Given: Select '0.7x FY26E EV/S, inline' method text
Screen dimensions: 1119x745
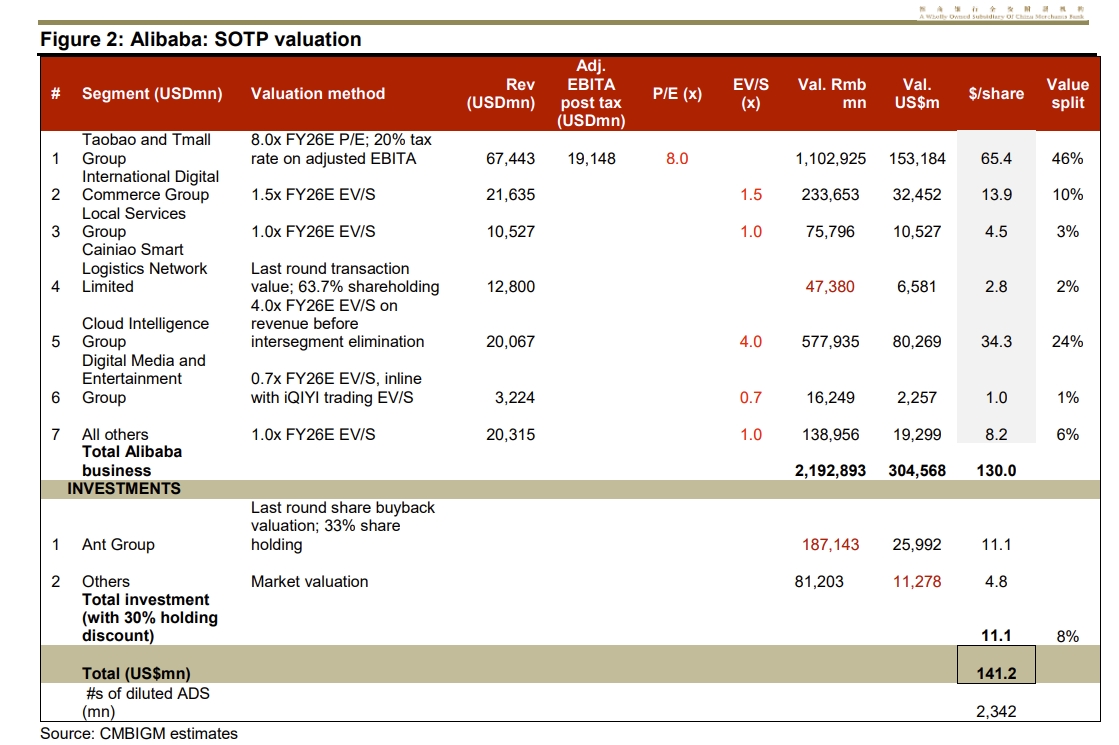Looking at the screenshot, I should click(x=336, y=388).
